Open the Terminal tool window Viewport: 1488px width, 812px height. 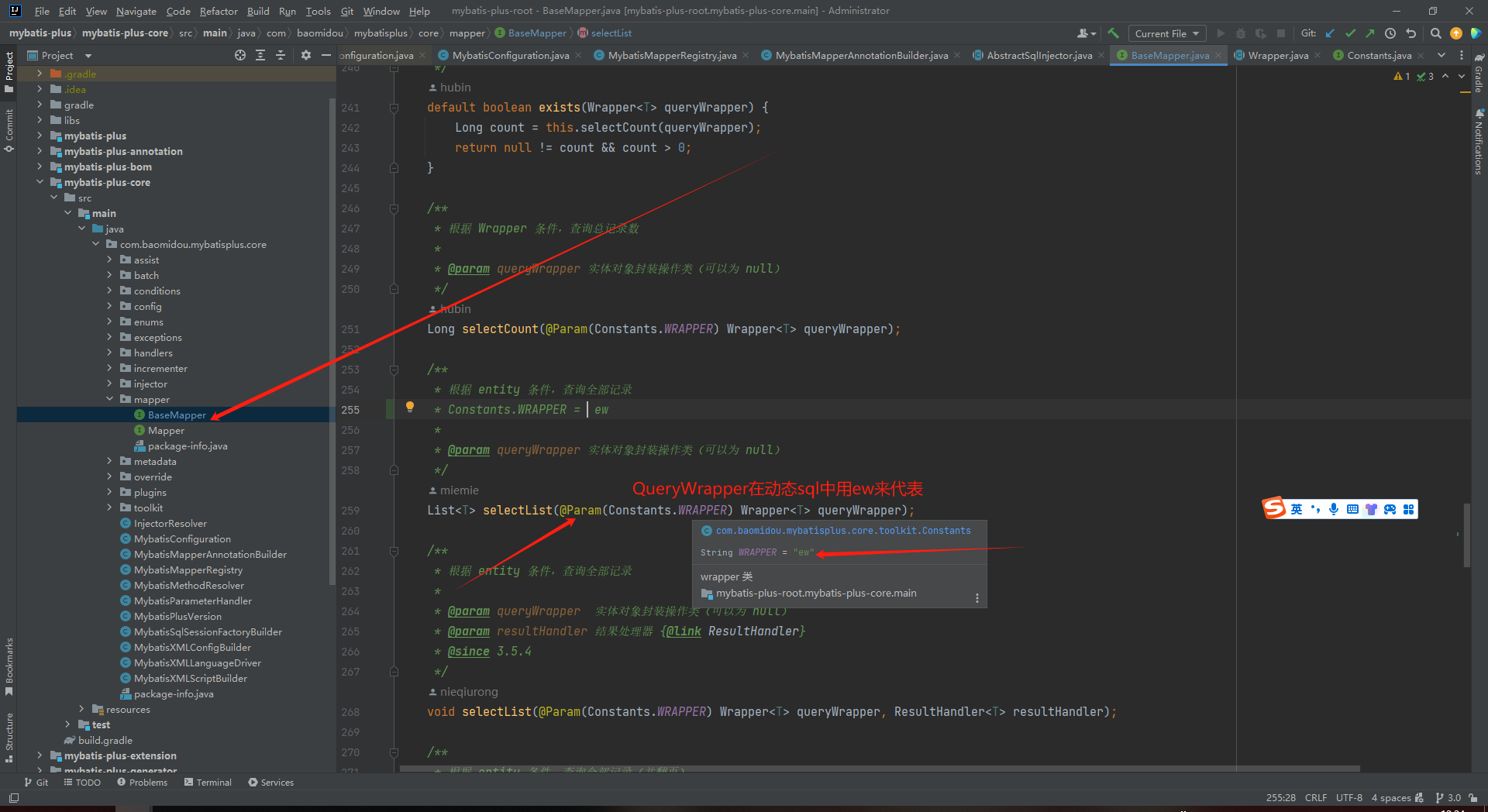point(208,783)
